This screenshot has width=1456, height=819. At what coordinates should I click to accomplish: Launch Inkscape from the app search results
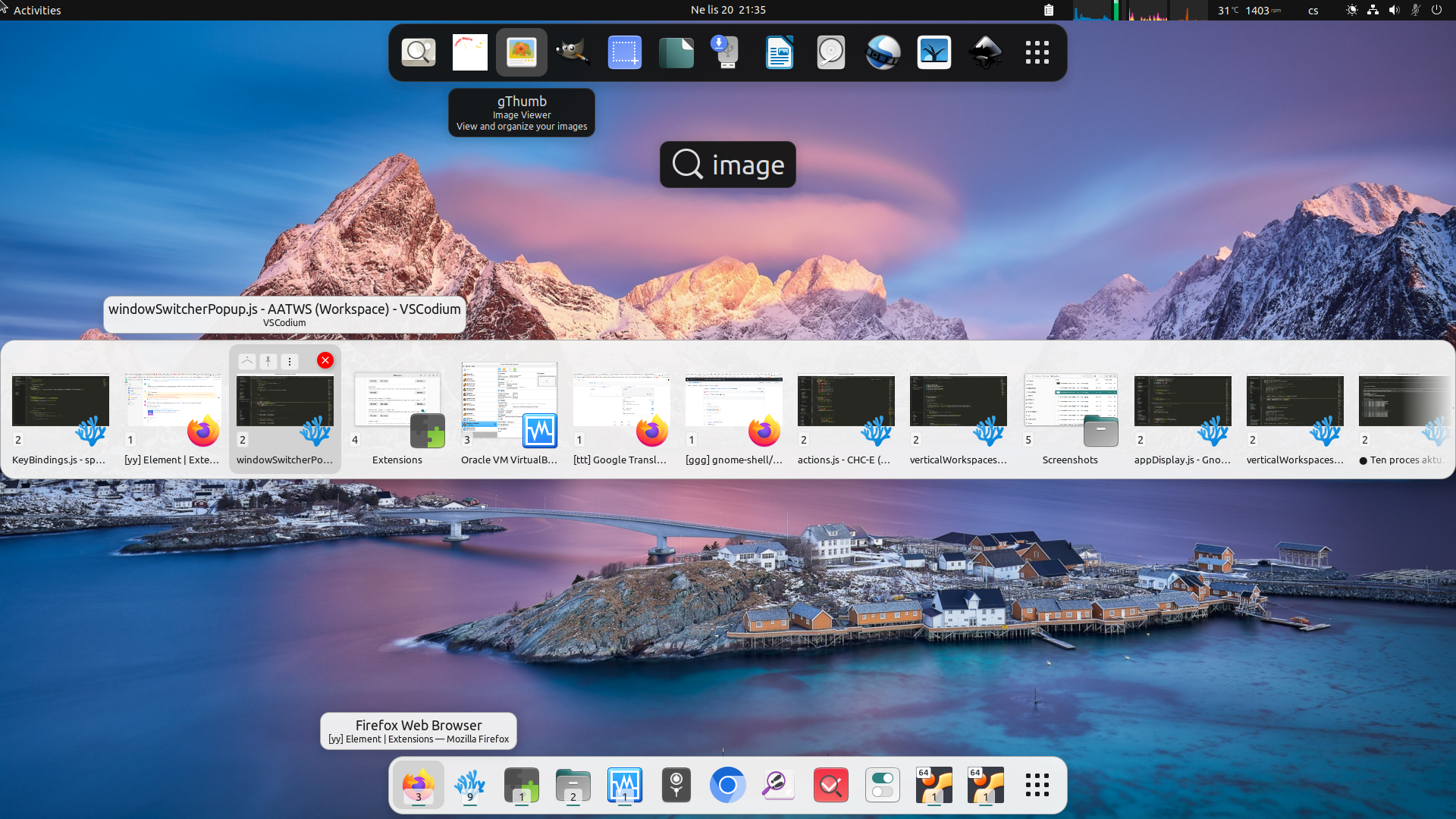pyautogui.click(x=985, y=52)
